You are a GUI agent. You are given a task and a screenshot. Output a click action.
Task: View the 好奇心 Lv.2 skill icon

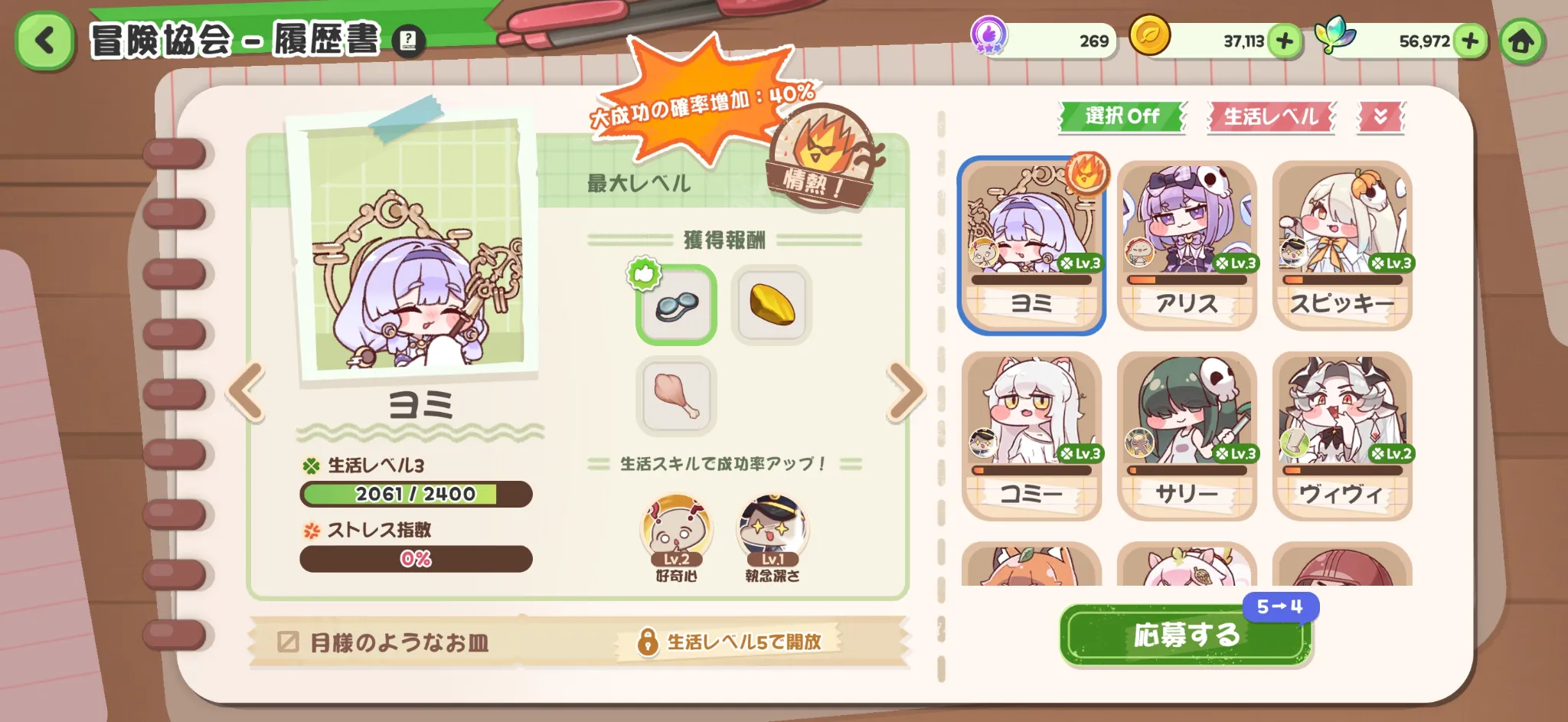(676, 537)
